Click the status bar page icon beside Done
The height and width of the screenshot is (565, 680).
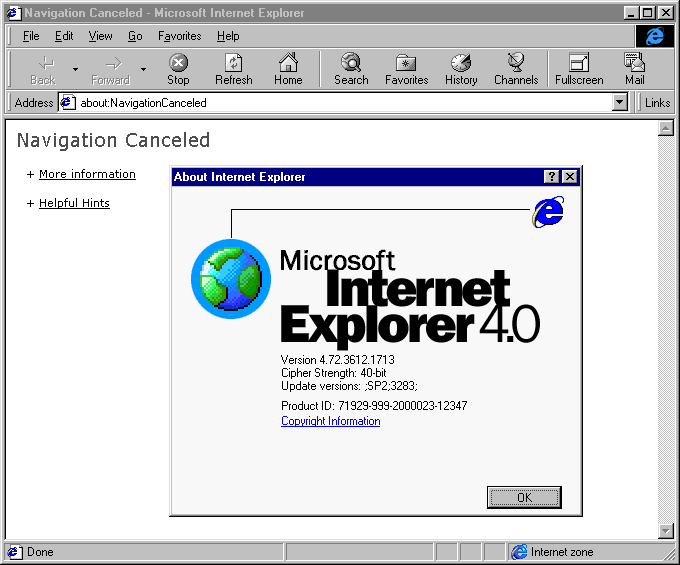point(14,552)
